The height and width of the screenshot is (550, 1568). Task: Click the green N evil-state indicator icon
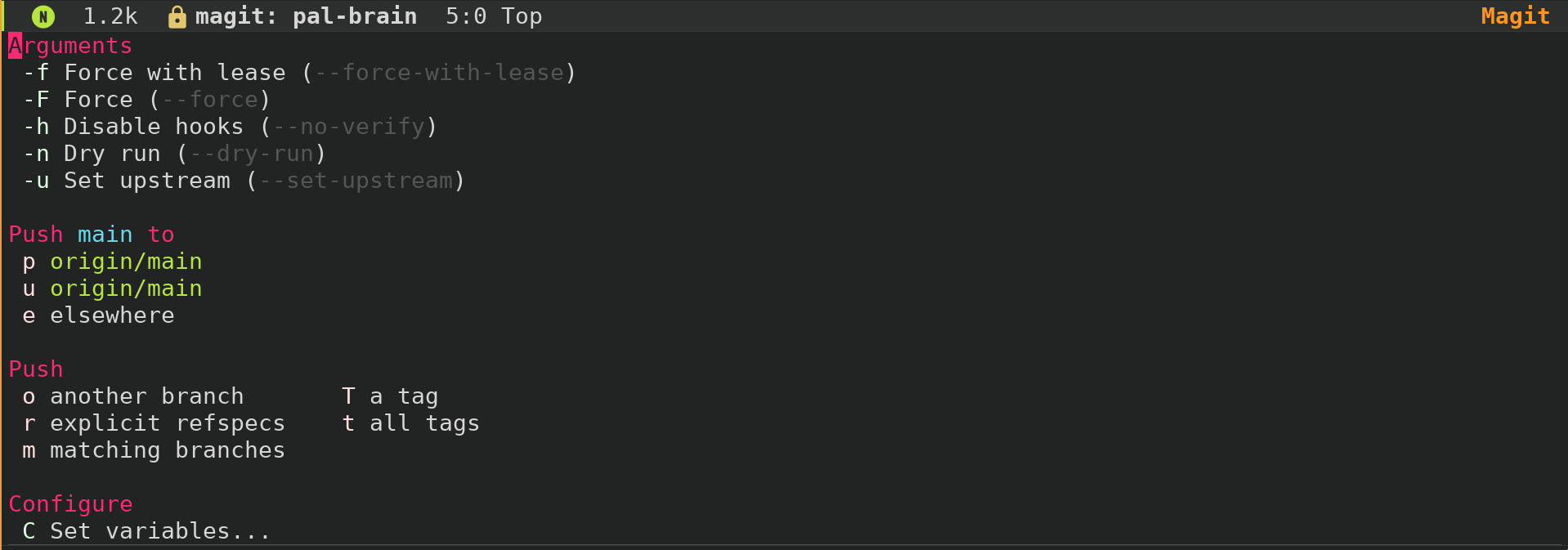point(43,16)
